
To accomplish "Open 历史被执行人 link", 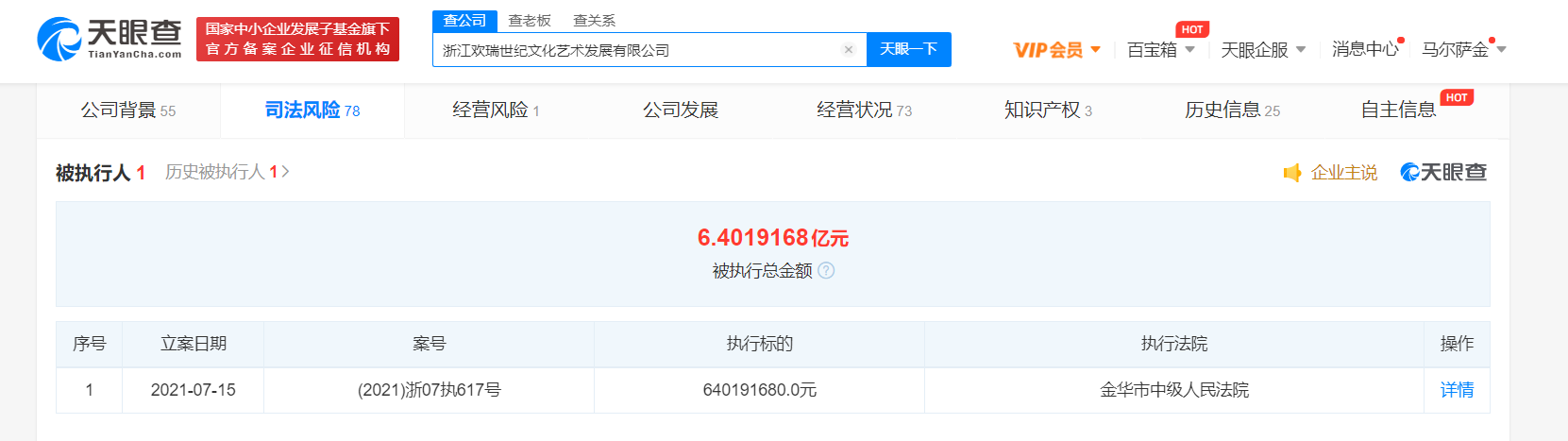I will pos(227,172).
